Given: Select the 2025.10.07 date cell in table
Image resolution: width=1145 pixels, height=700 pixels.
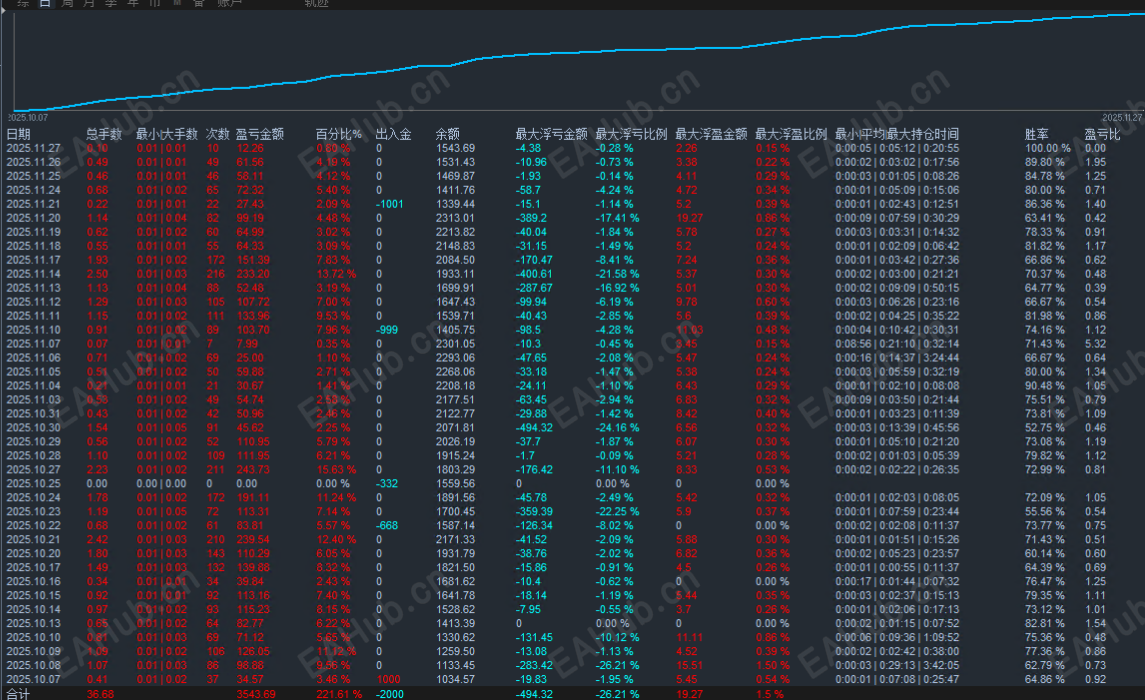Looking at the screenshot, I should click(34, 679).
